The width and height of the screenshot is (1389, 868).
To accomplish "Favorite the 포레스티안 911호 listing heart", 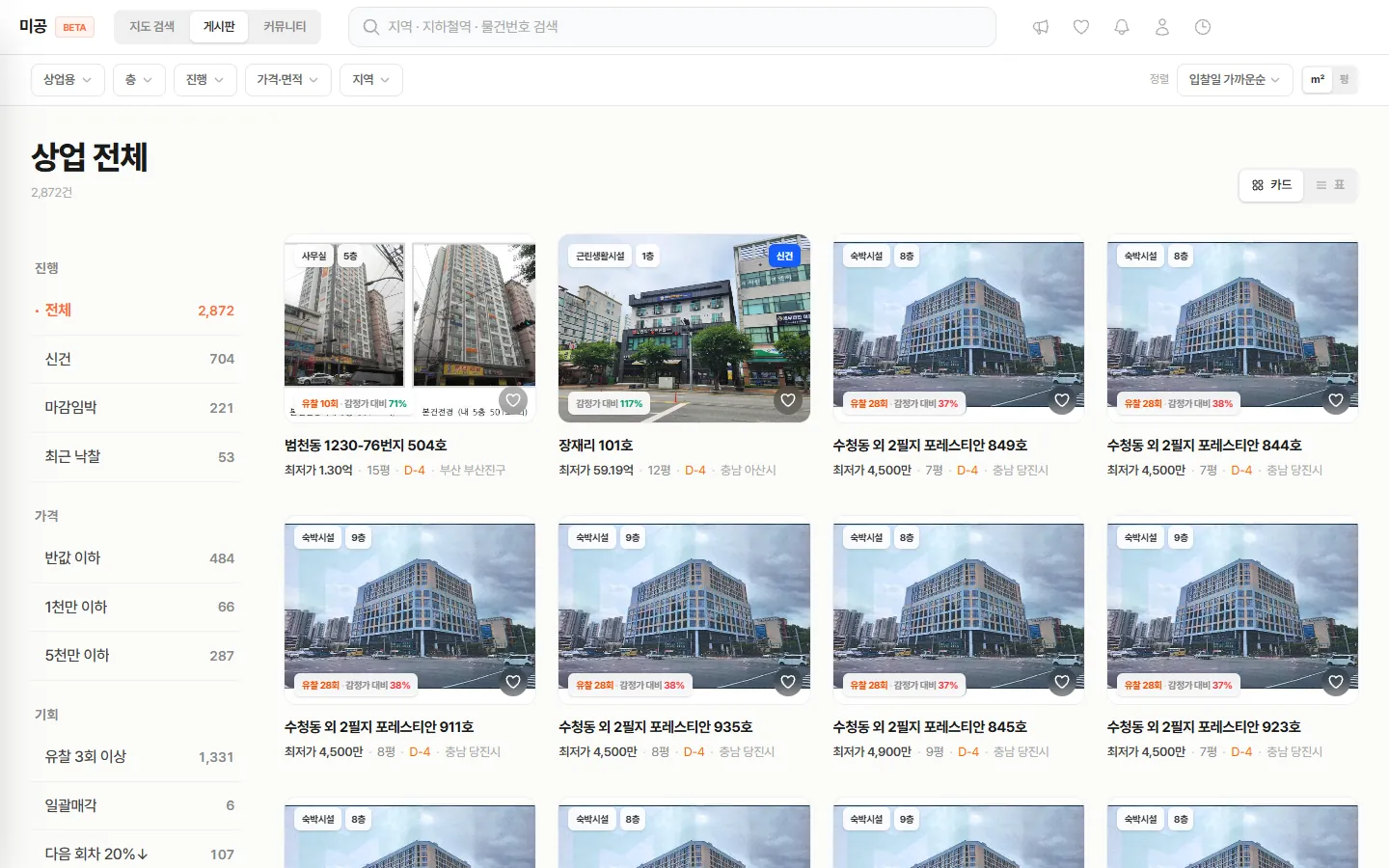I will click(x=513, y=682).
